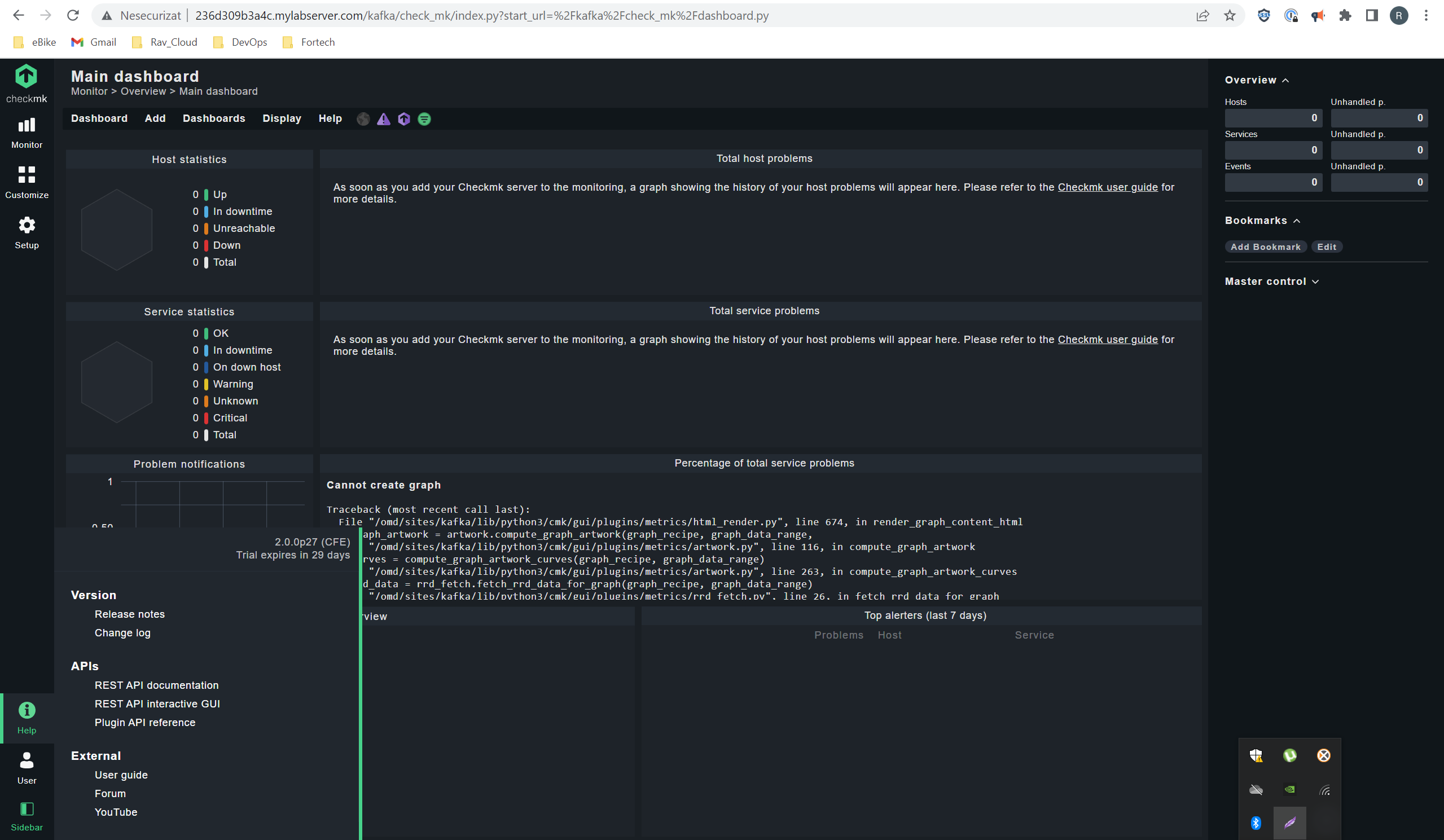This screenshot has width=1444, height=840.
Task: Open the Monitor menu in the sidebar
Action: [27, 132]
